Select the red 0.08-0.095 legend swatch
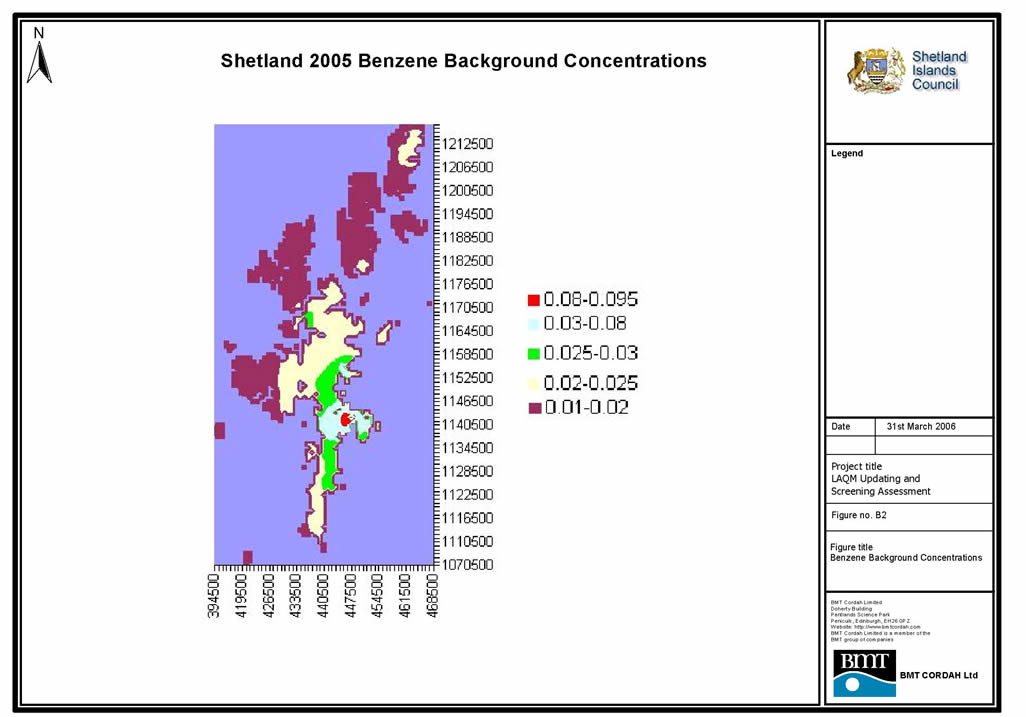The image size is (1026, 717). click(534, 300)
